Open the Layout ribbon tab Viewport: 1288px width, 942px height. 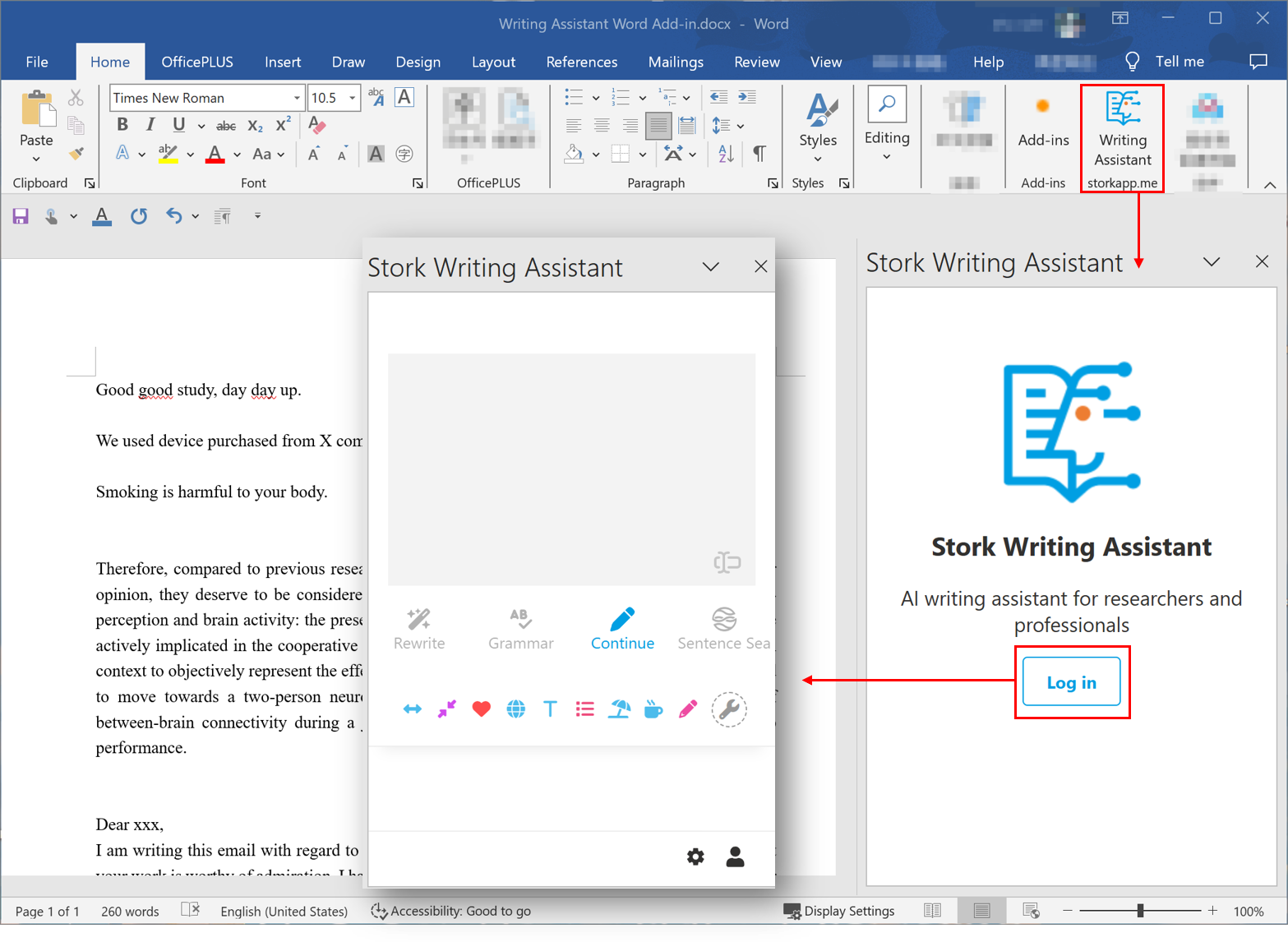tap(493, 62)
